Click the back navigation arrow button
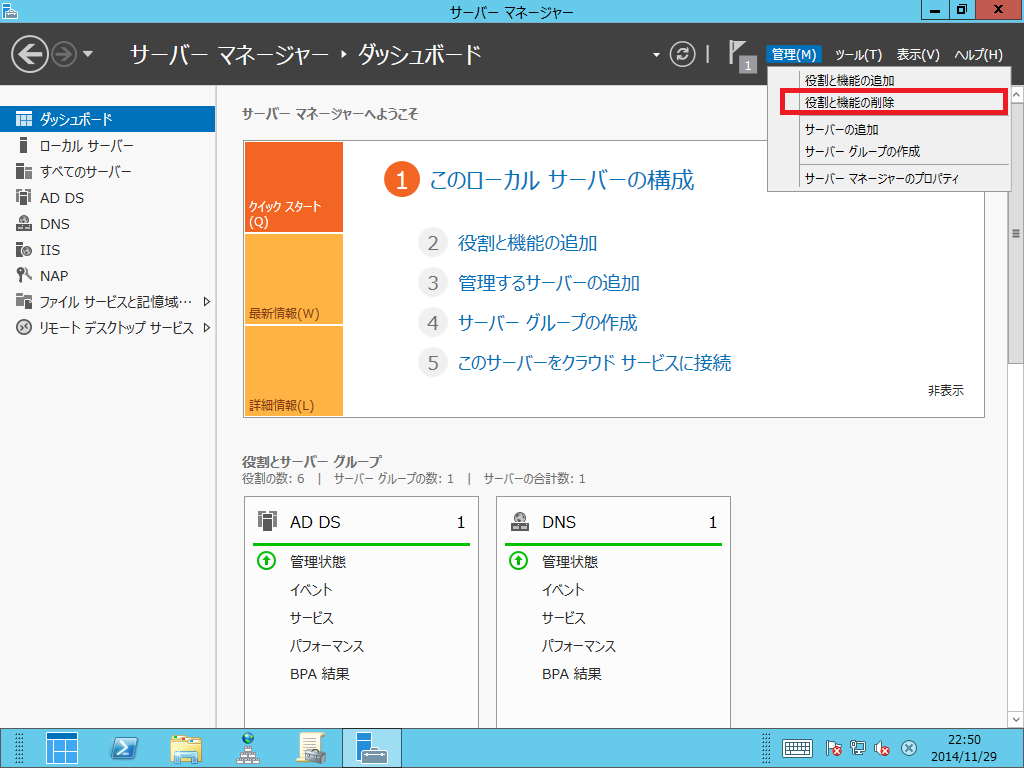 [30, 54]
